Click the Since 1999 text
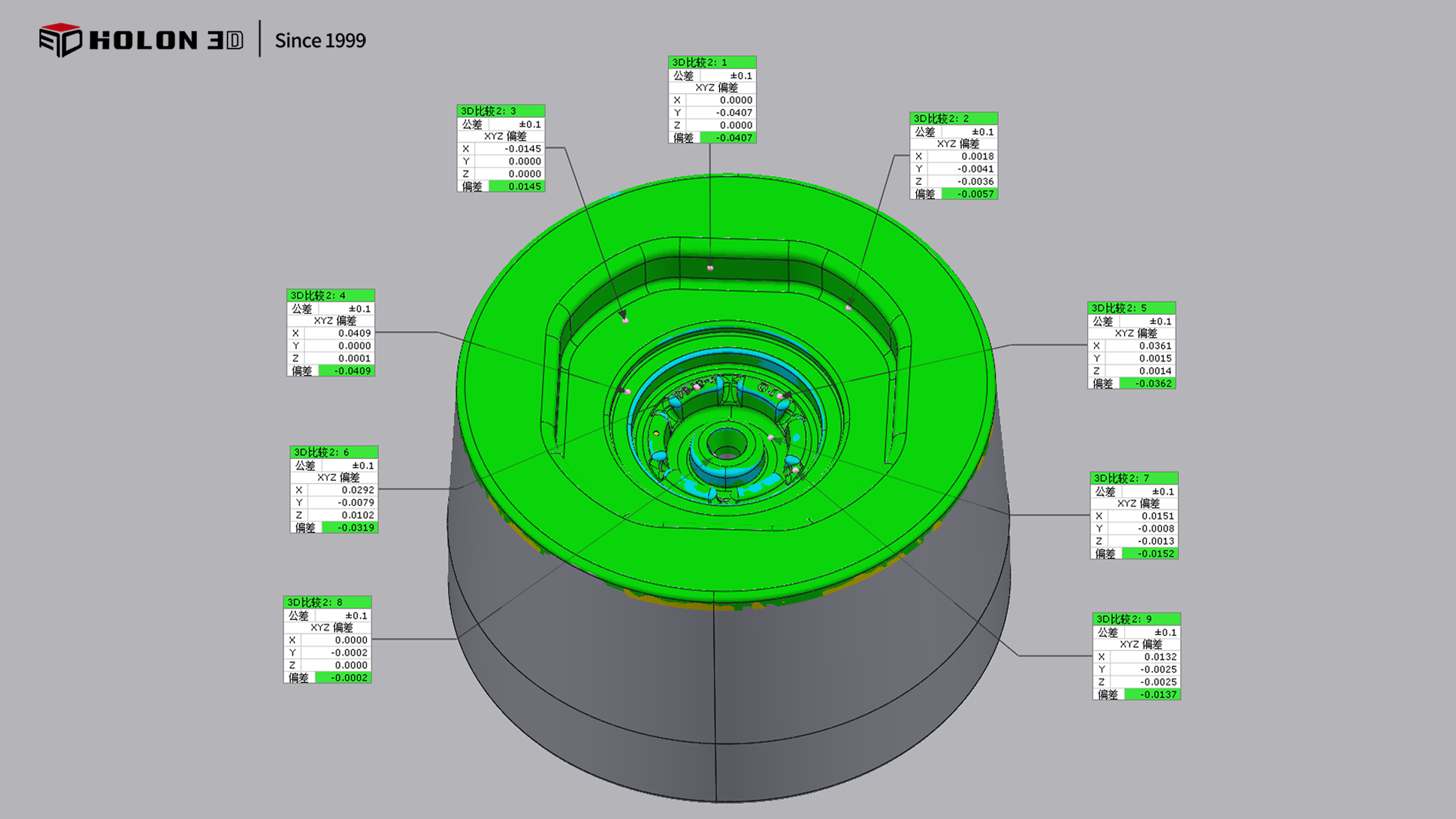The image size is (1456, 819). (320, 40)
